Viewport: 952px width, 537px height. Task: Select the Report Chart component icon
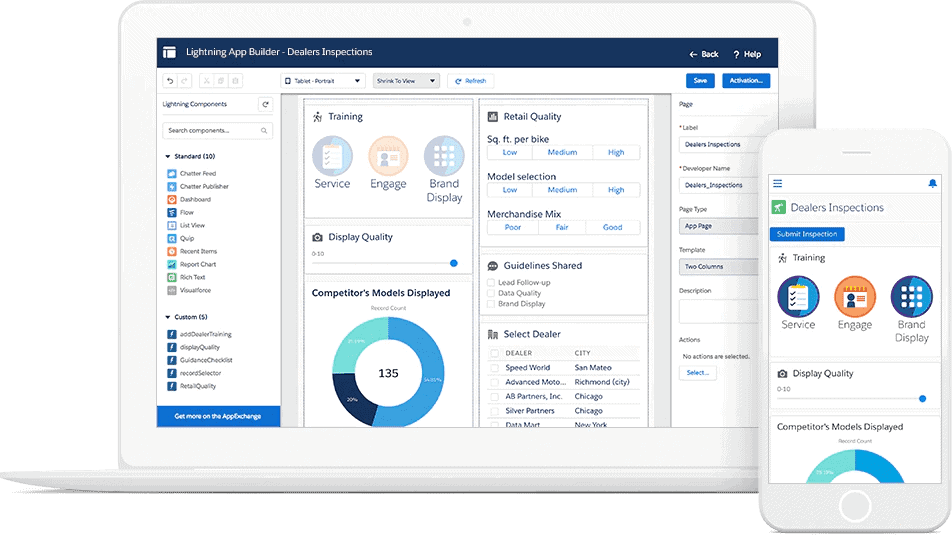point(172,264)
